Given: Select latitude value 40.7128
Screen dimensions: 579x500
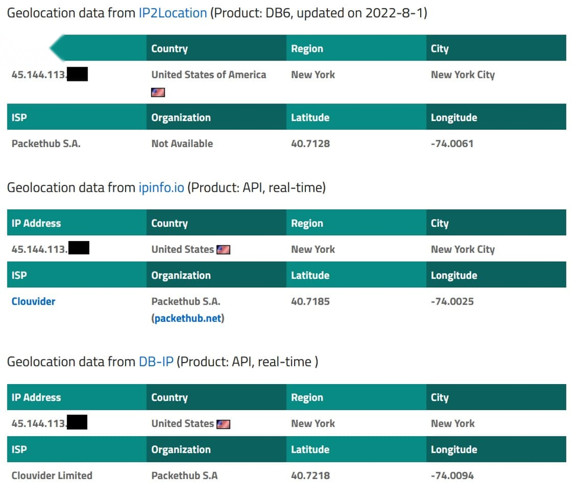Looking at the screenshot, I should pos(311,144).
